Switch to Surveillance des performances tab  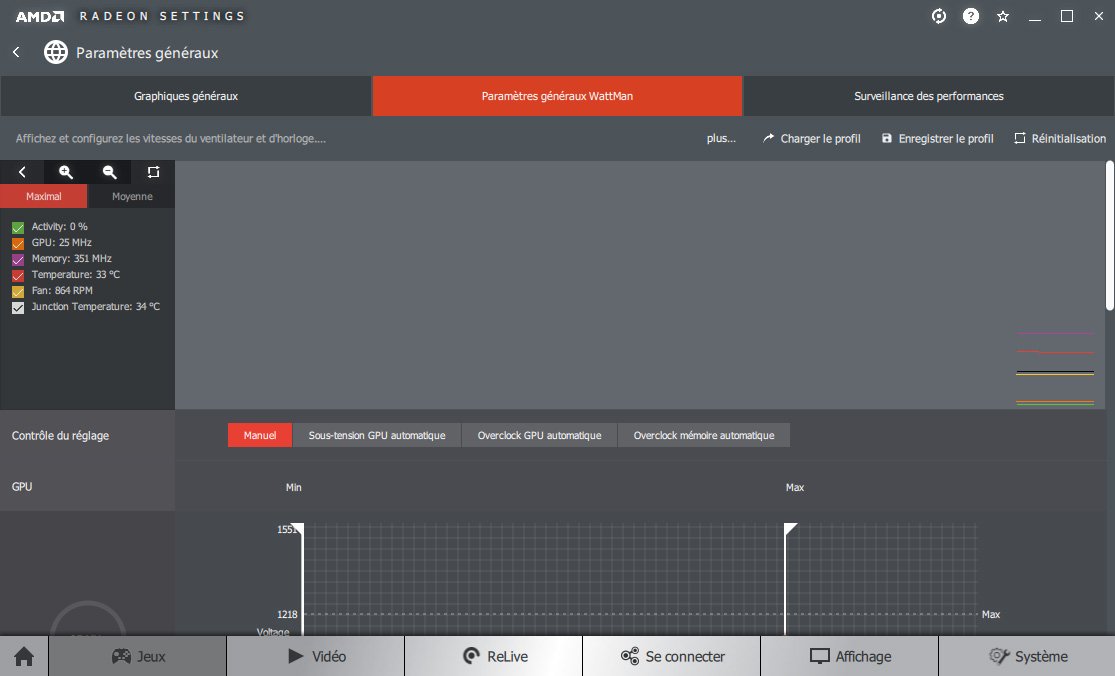[x=929, y=96]
